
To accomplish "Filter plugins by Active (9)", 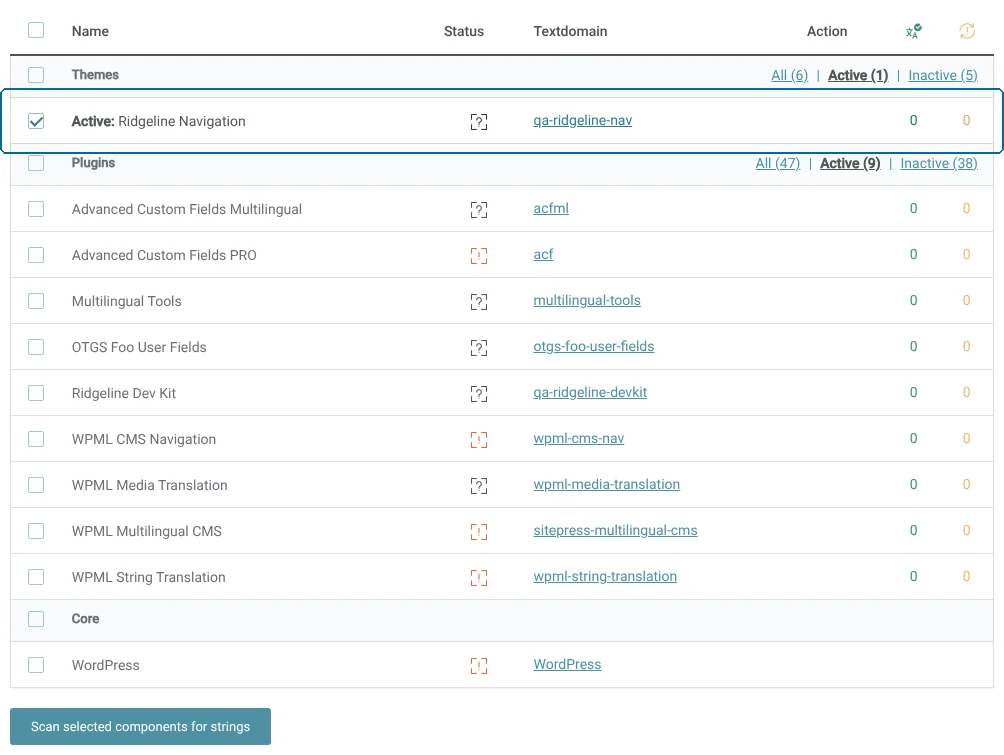I will click(x=850, y=163).
